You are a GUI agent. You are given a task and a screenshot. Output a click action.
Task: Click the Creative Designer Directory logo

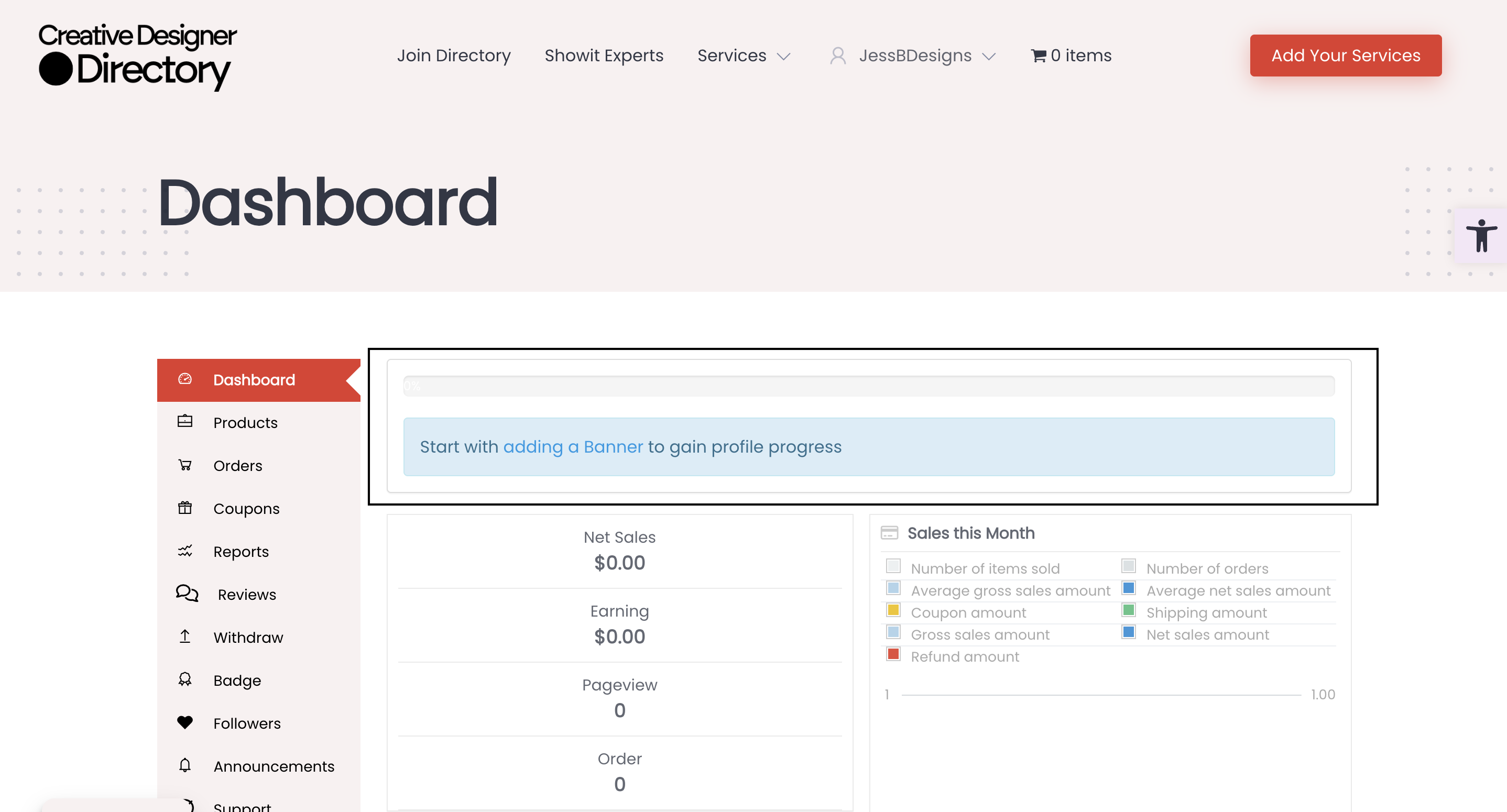tap(137, 56)
